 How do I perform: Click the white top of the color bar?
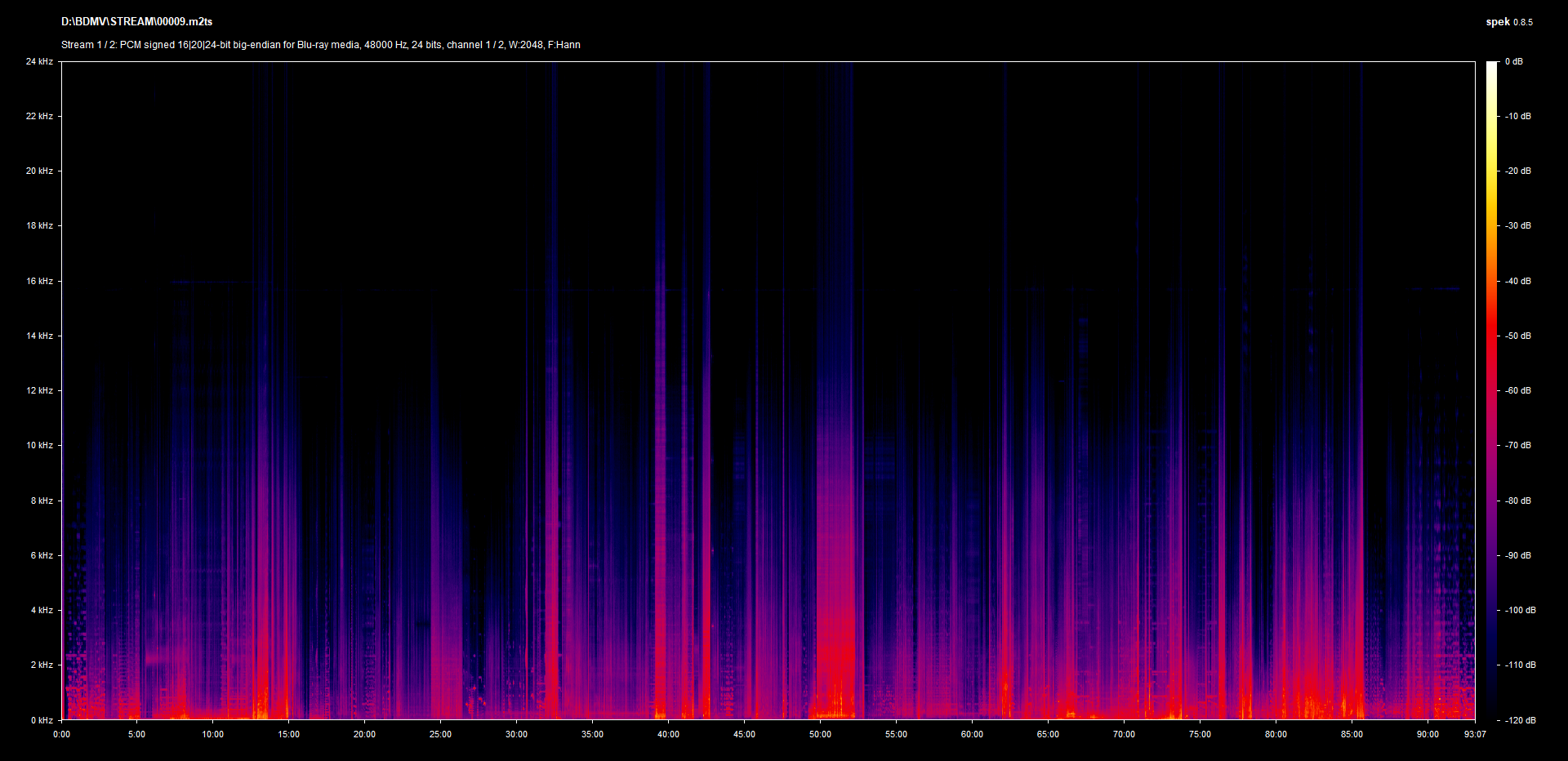tap(1491, 67)
